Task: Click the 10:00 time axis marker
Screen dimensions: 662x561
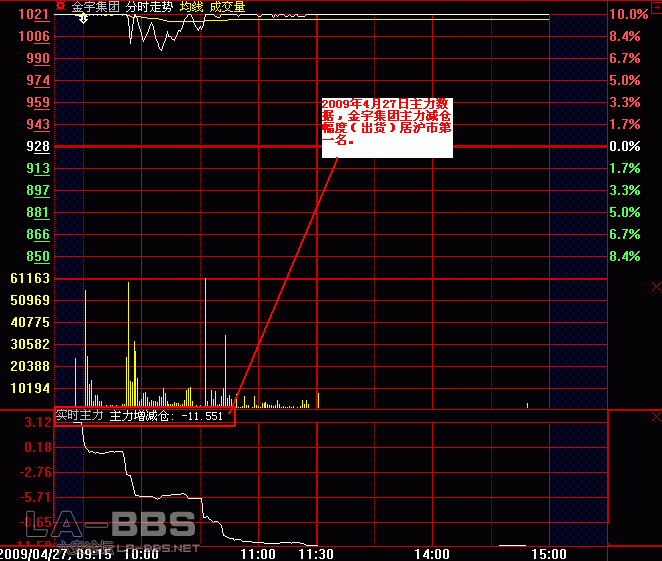Action: click(x=143, y=553)
